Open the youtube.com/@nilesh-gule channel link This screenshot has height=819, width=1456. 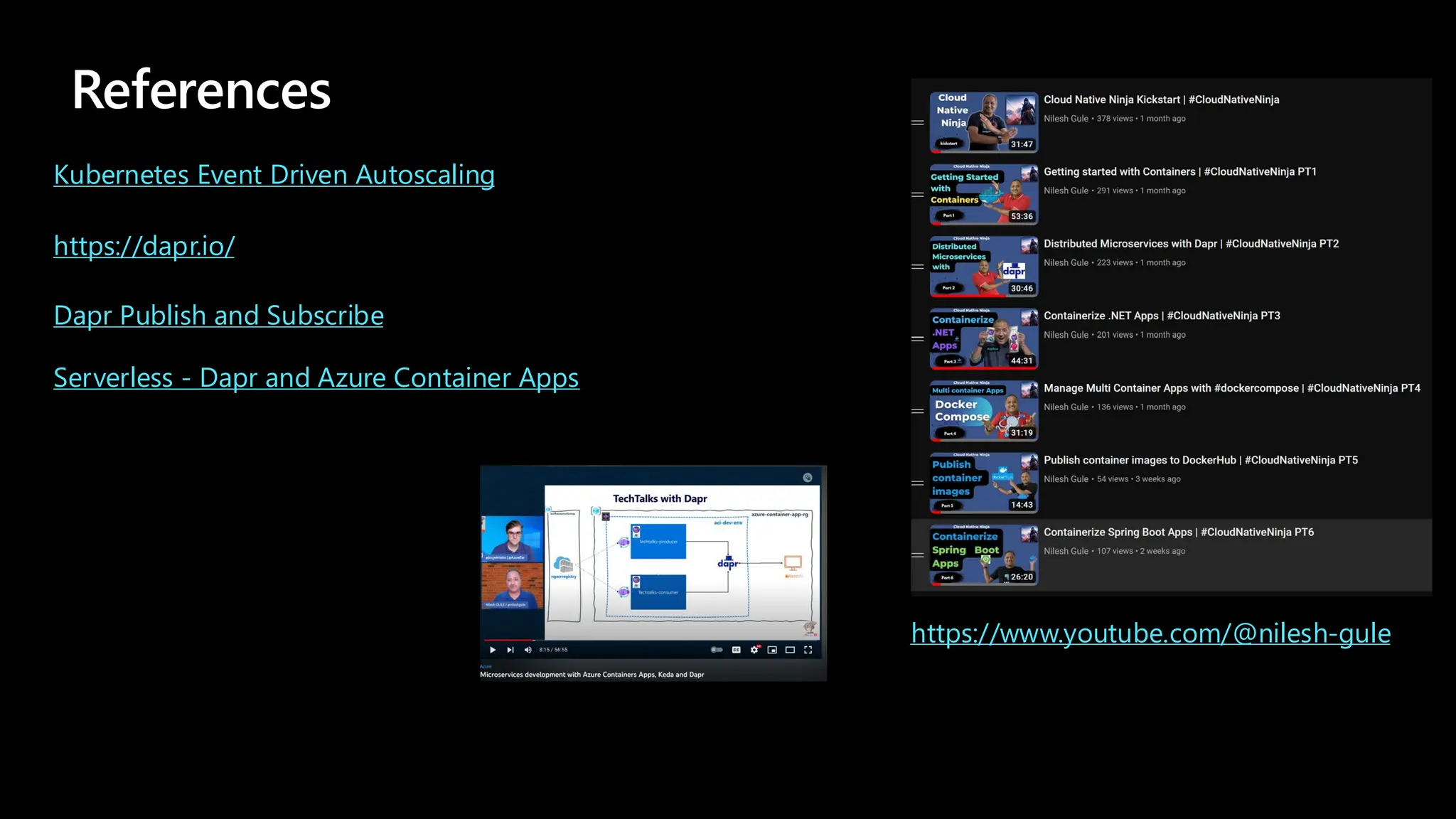tap(1151, 633)
